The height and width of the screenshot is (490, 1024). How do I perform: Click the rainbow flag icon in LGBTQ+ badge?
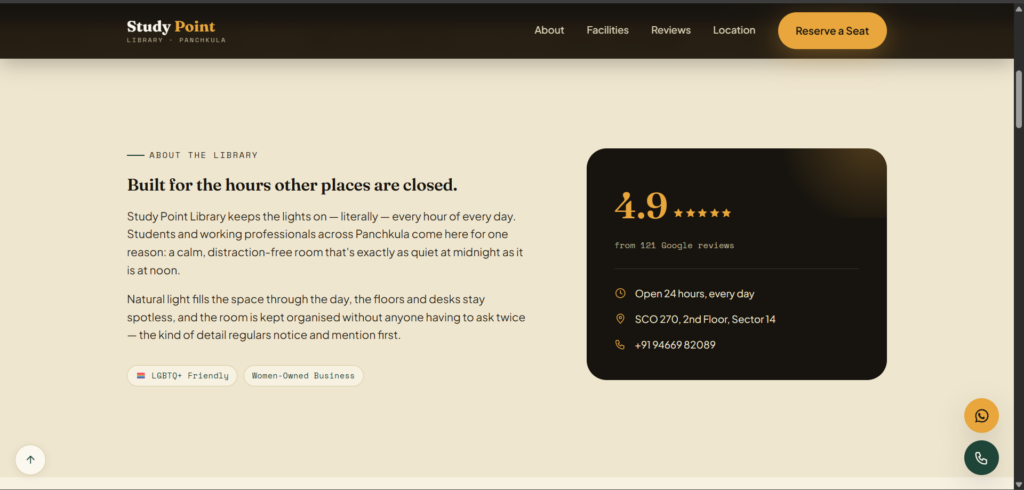point(141,376)
